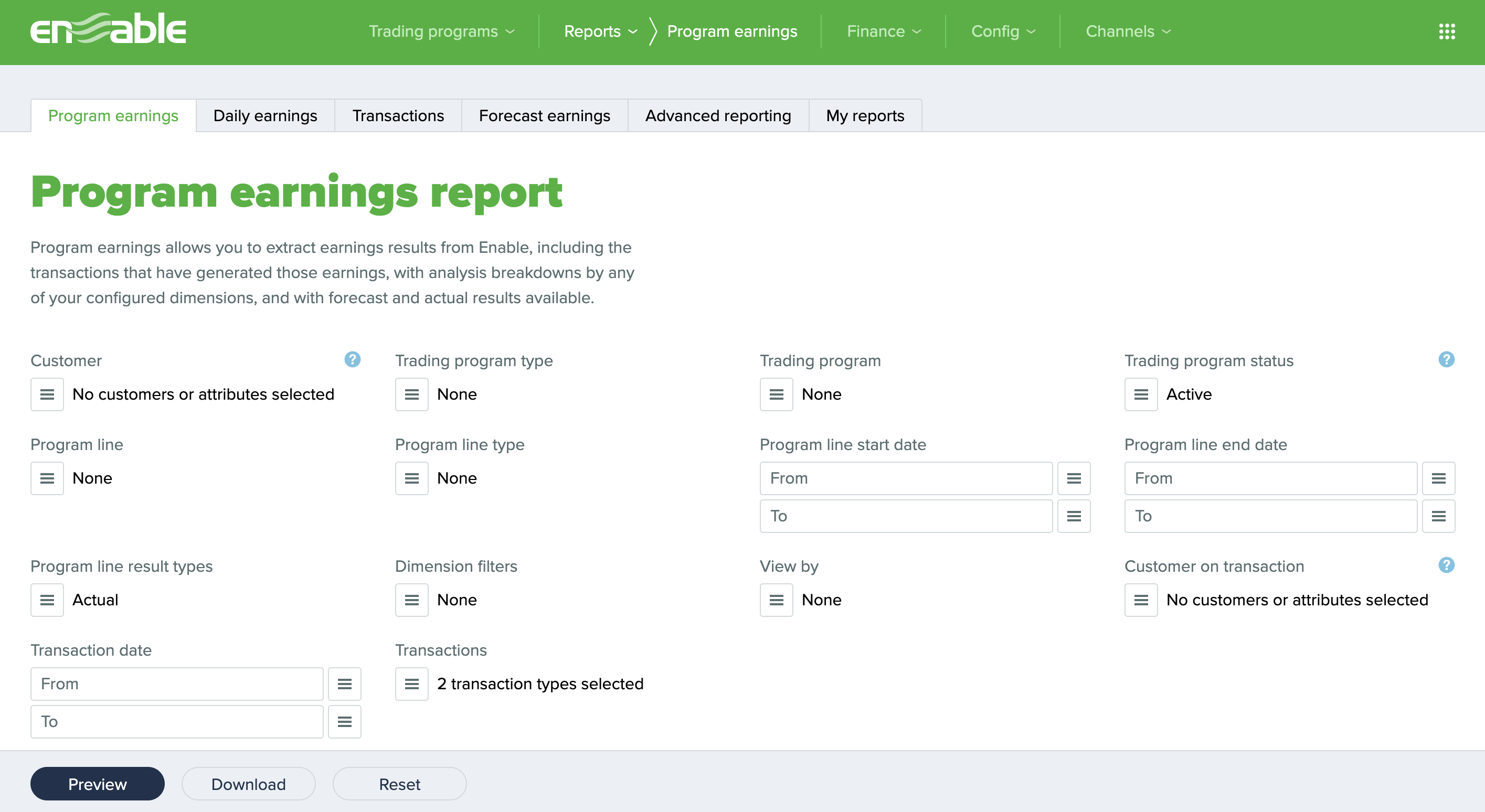Switch to the Daily earnings tab

pyautogui.click(x=265, y=116)
